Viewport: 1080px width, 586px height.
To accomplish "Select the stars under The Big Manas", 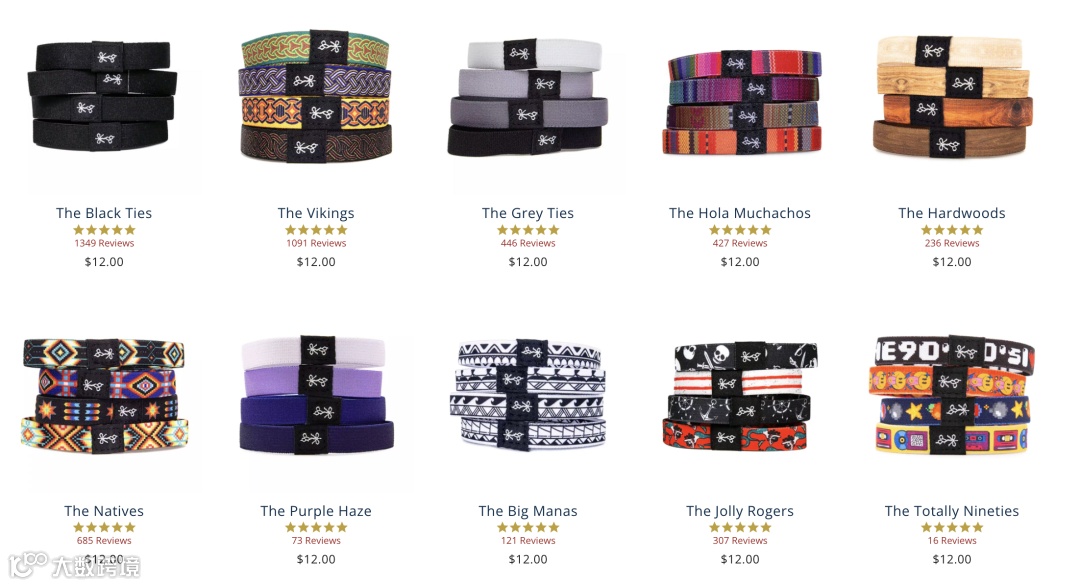I will [x=528, y=527].
